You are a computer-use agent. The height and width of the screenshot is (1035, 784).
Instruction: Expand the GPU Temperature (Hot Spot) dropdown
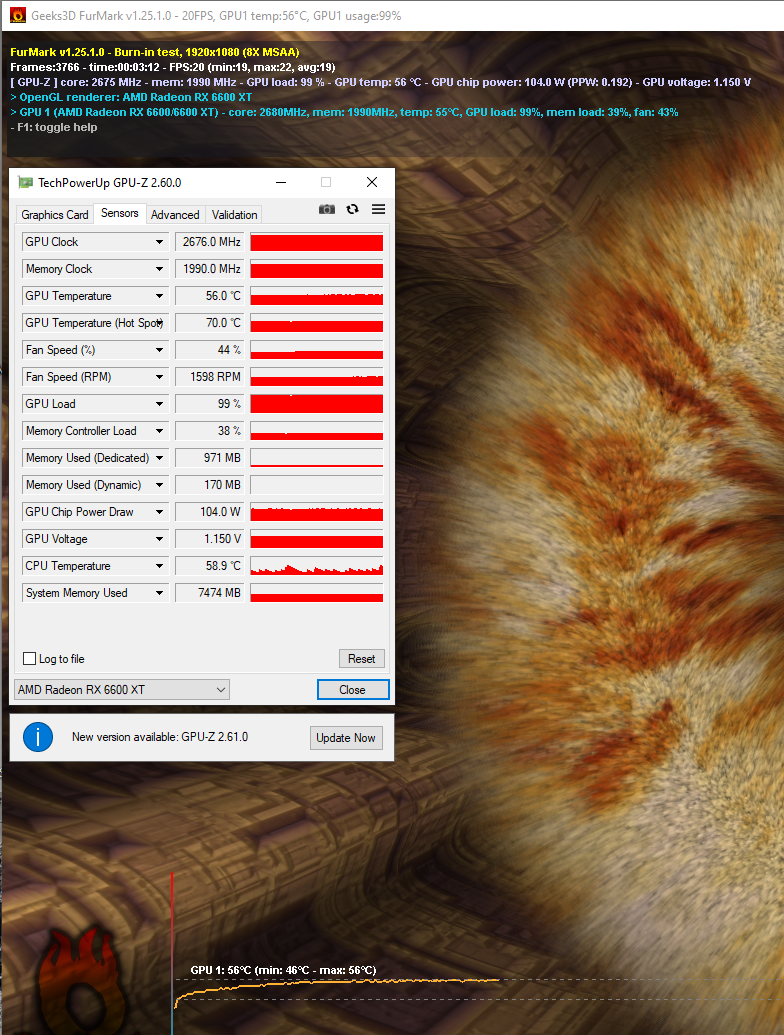coord(159,323)
